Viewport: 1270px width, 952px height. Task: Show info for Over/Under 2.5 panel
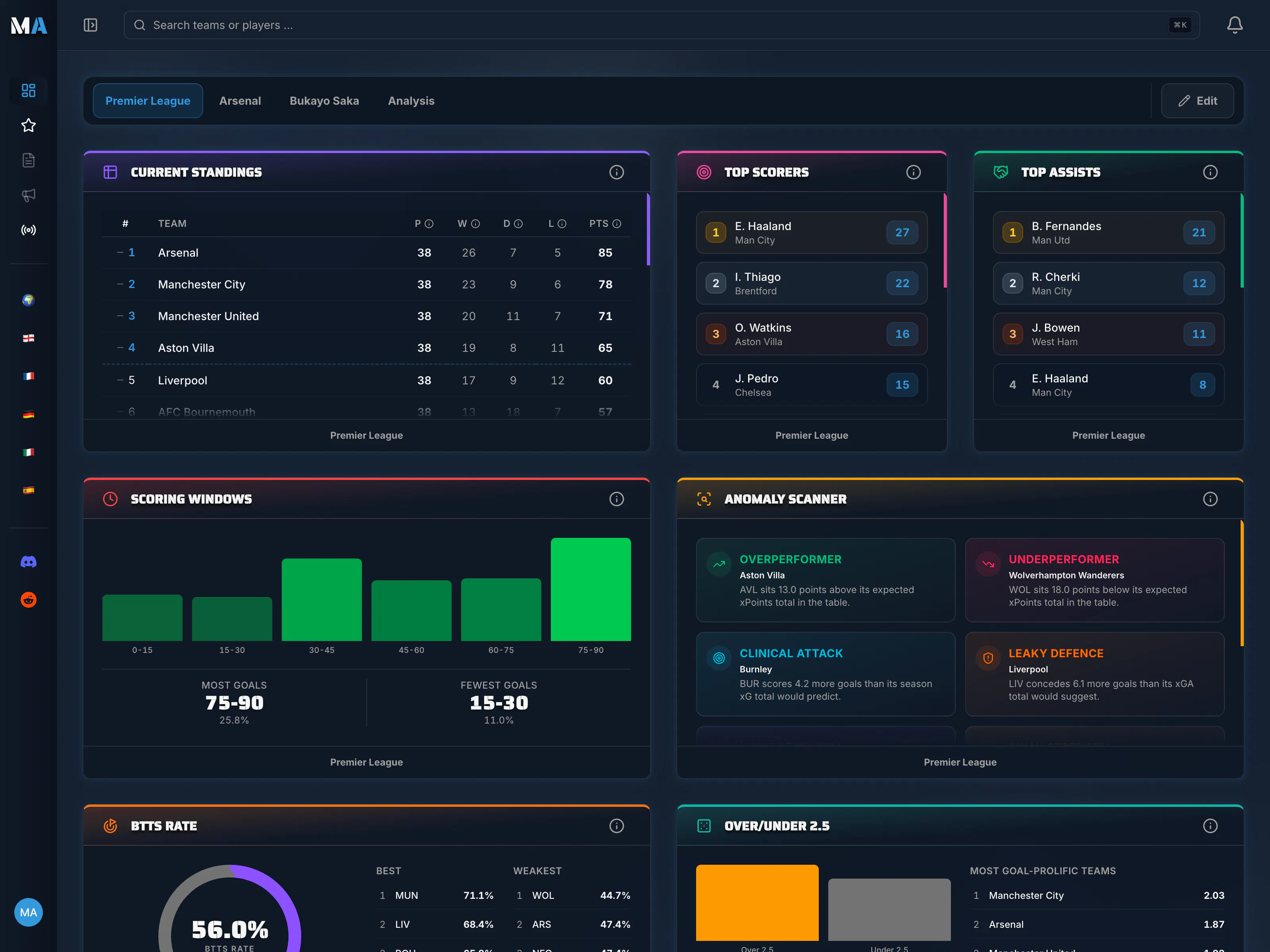pyautogui.click(x=1210, y=826)
